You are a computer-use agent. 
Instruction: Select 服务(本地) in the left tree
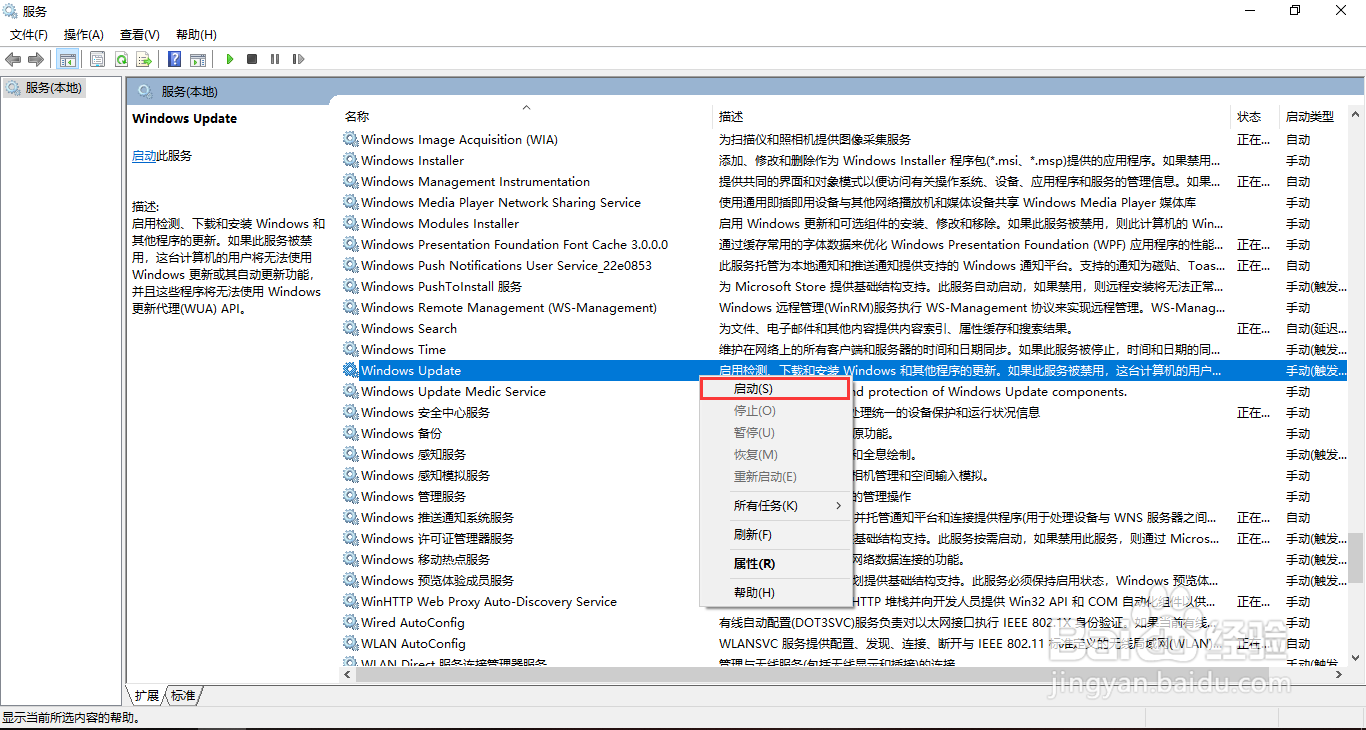[45, 88]
